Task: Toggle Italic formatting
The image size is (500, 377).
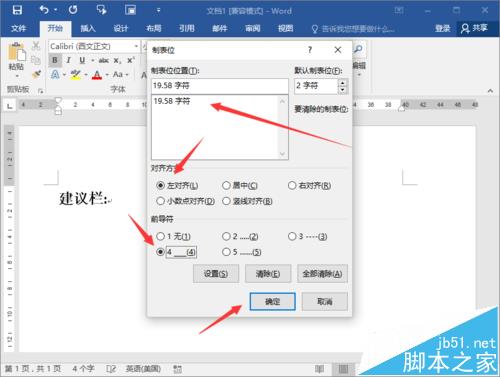Action: 69,60
